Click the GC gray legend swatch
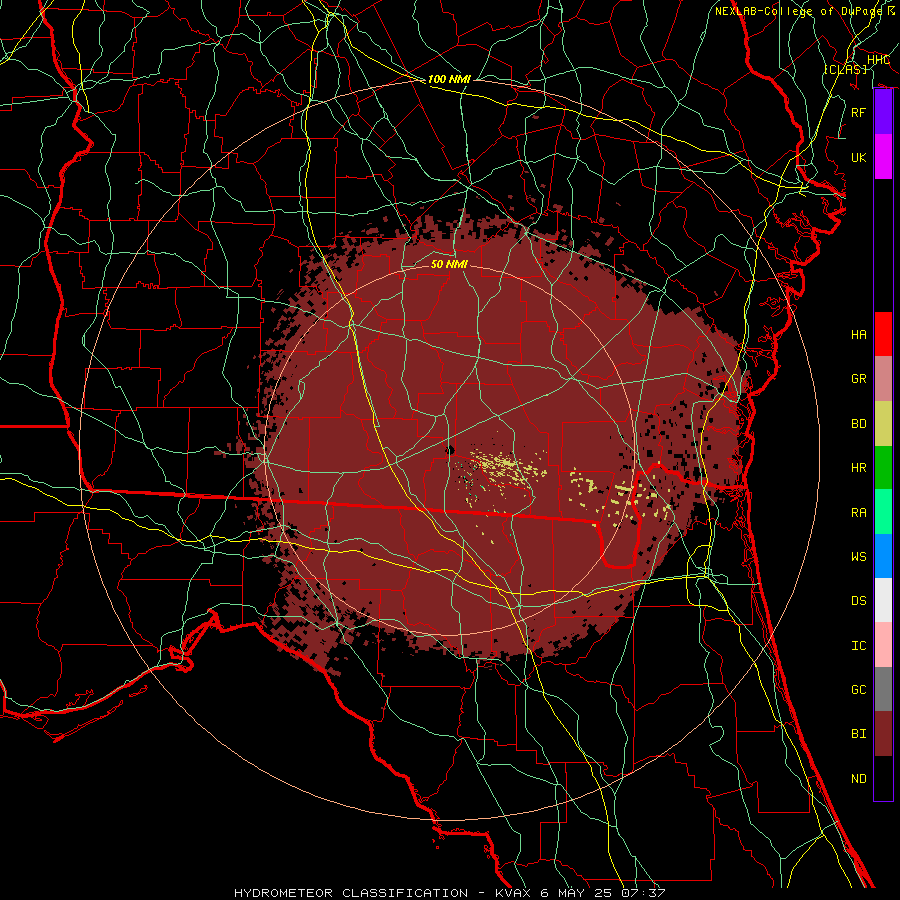Viewport: 900px width, 900px height. point(883,689)
